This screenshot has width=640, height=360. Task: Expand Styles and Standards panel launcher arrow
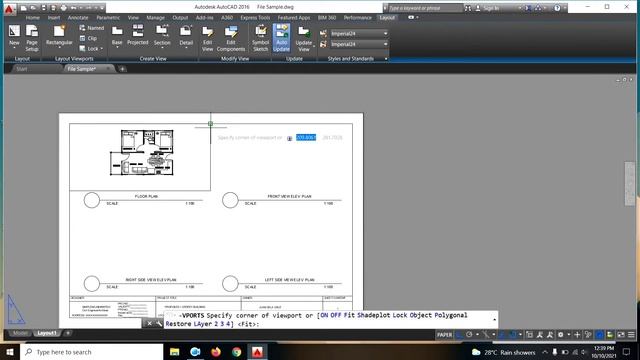[x=386, y=59]
